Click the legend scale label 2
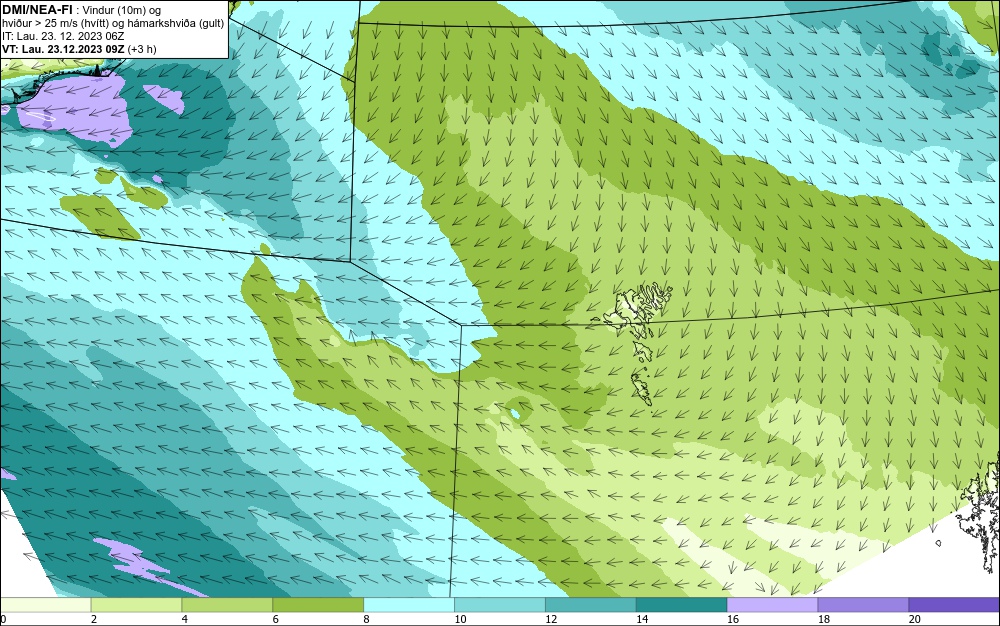The height and width of the screenshot is (626, 1000). point(94,619)
